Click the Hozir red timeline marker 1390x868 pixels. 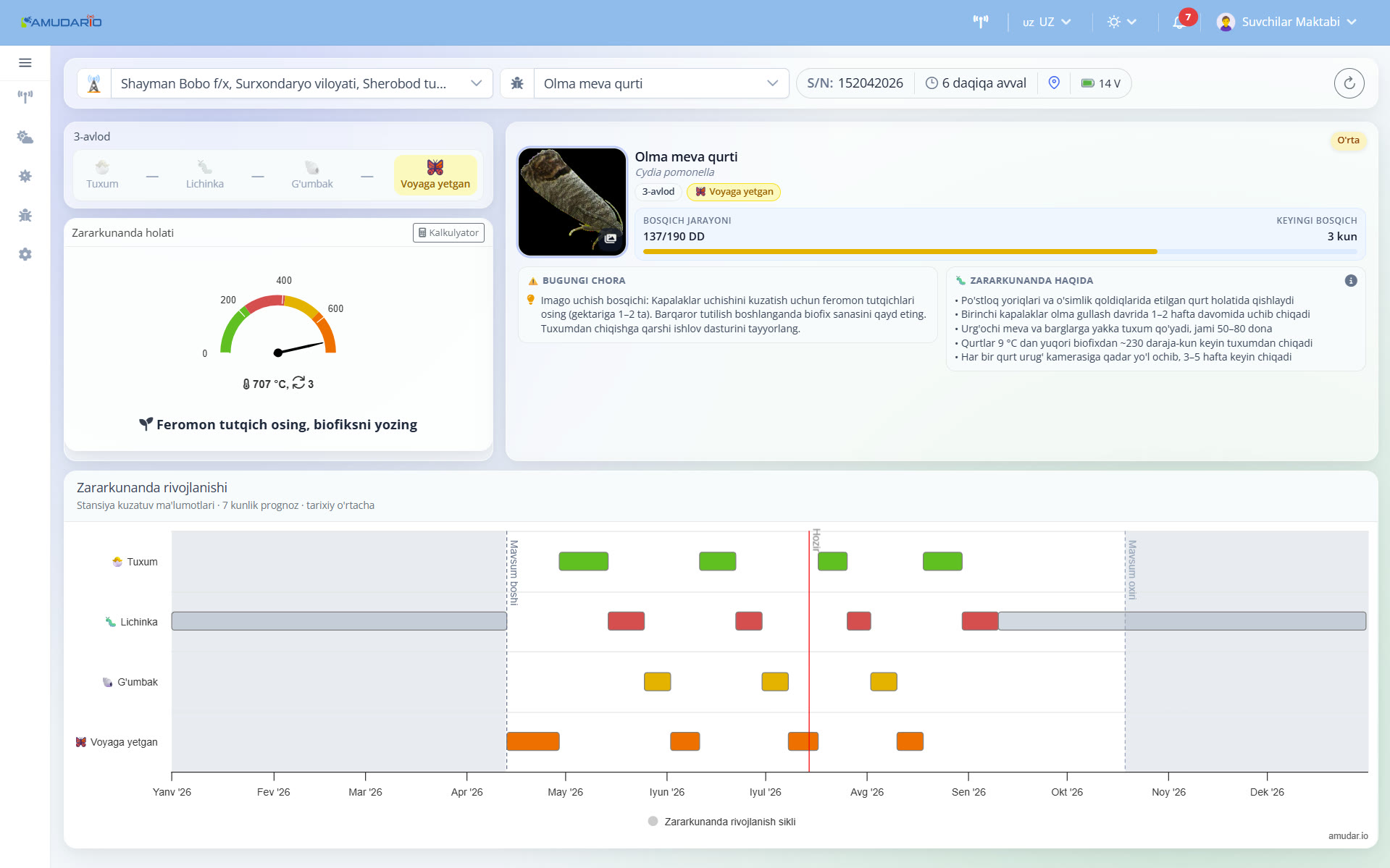(x=809, y=652)
